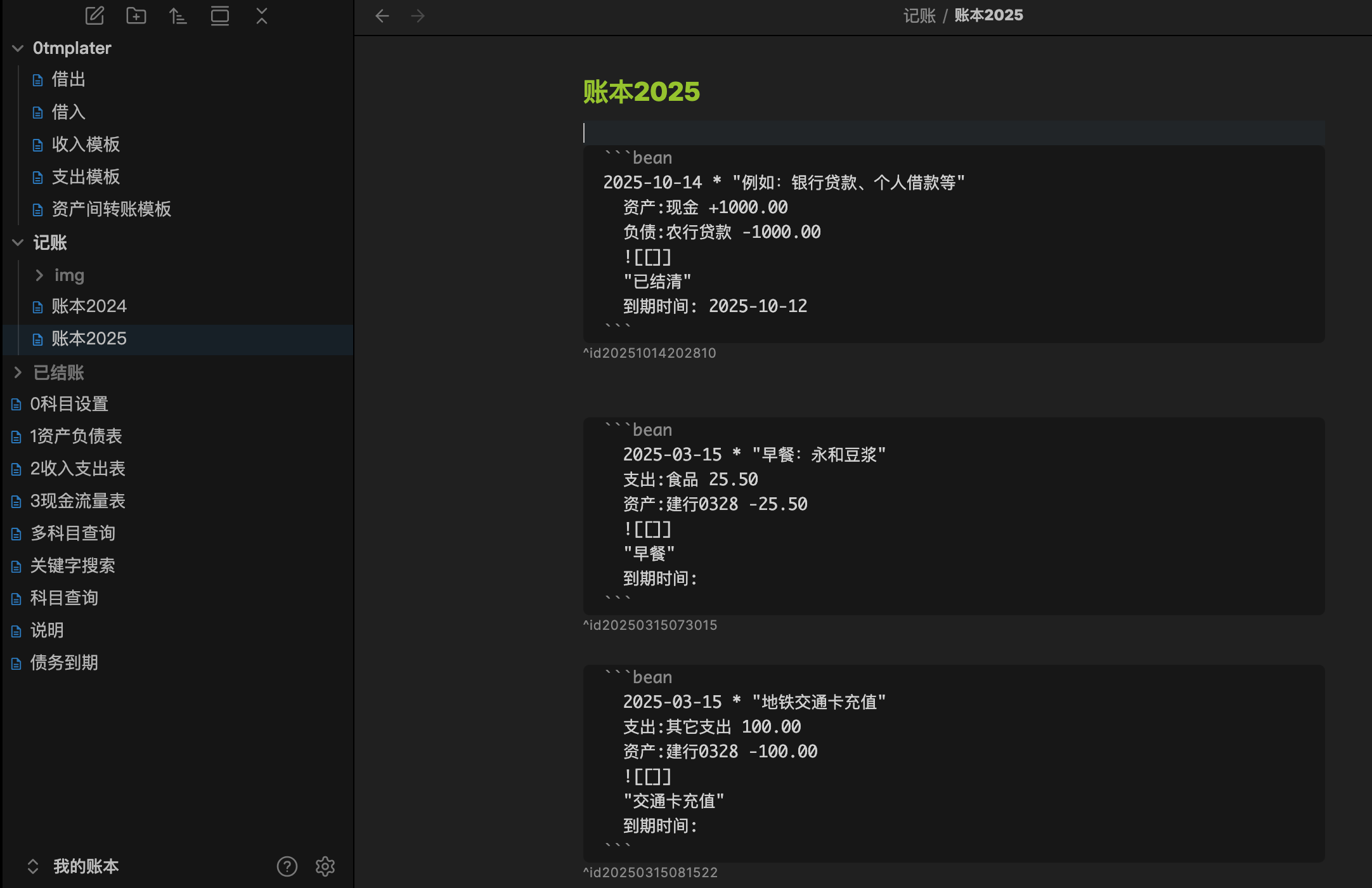The height and width of the screenshot is (888, 1372).
Task: Collapse the 记账 folder
Action: point(18,242)
